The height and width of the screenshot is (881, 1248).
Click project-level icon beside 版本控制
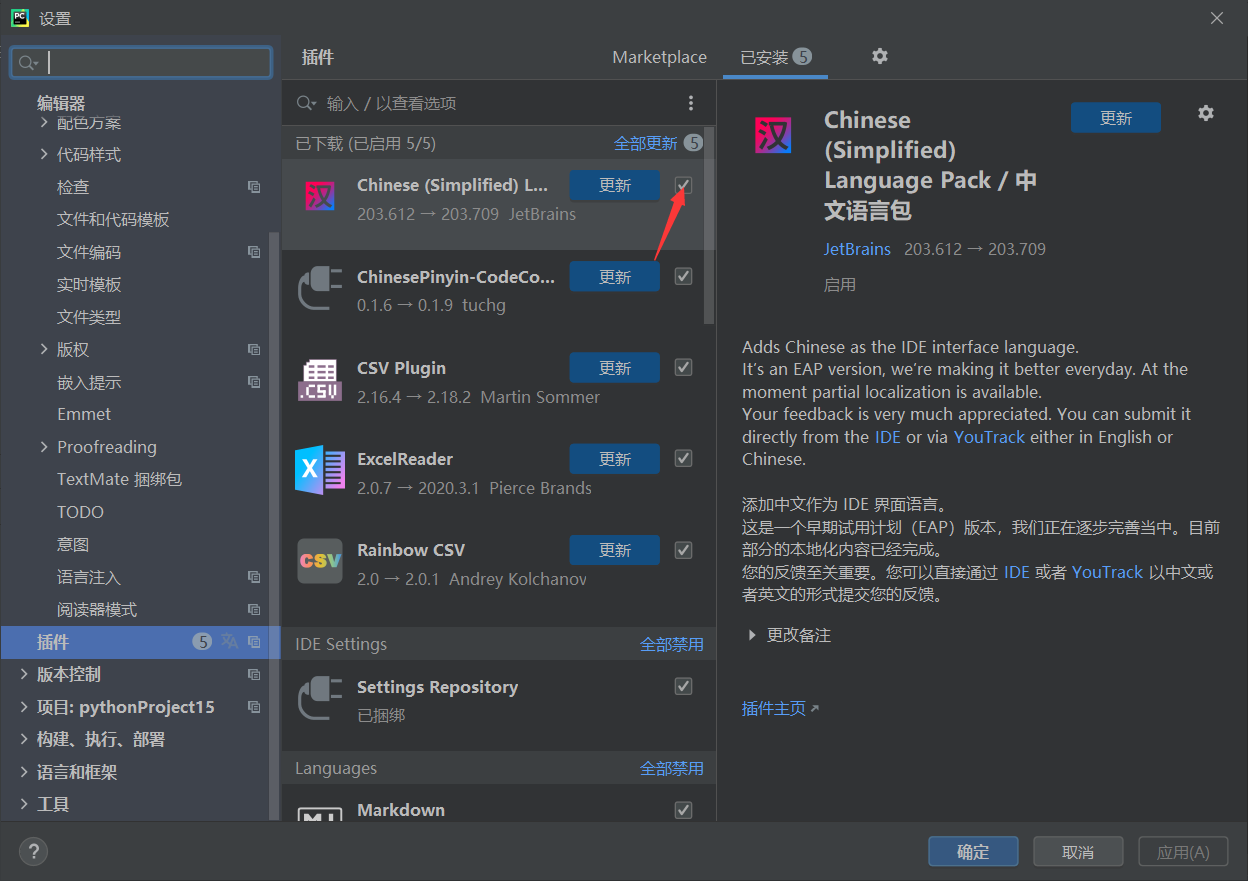[x=254, y=674]
